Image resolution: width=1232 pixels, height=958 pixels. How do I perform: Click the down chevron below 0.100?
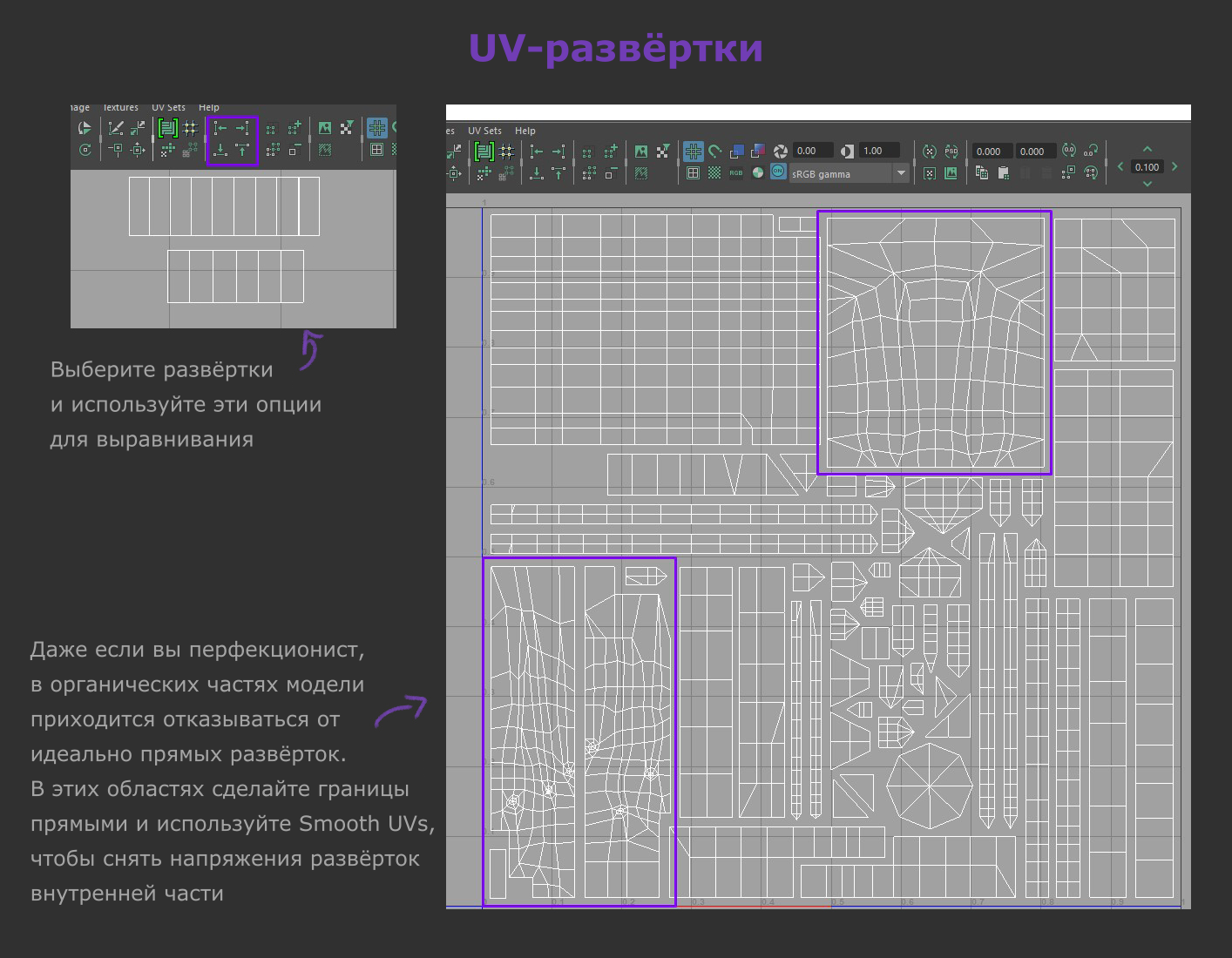tap(1147, 184)
